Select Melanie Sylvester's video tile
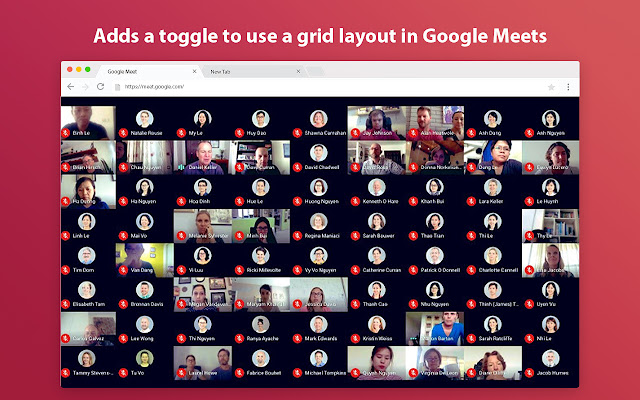The height and width of the screenshot is (400, 640). pos(203,222)
